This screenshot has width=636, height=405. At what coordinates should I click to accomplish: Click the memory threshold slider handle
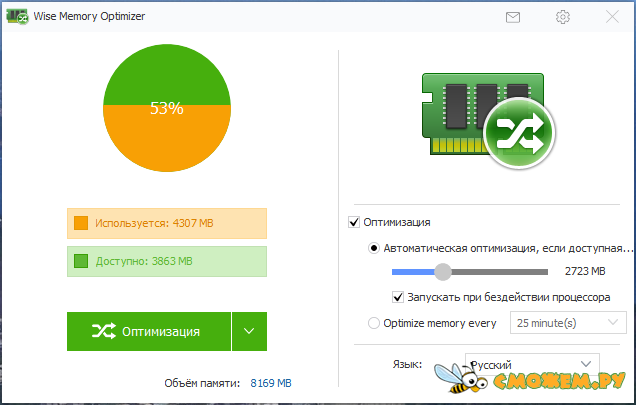tap(443, 271)
